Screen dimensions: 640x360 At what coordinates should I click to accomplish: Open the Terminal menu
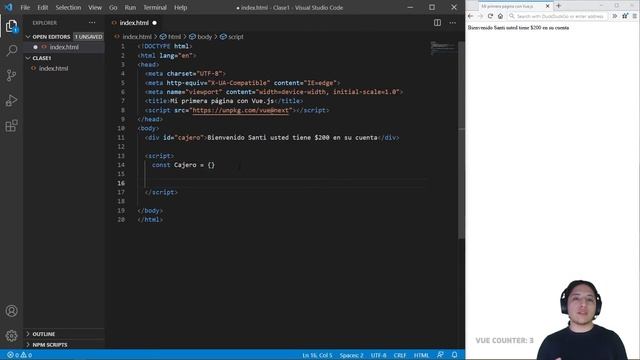(155, 7)
